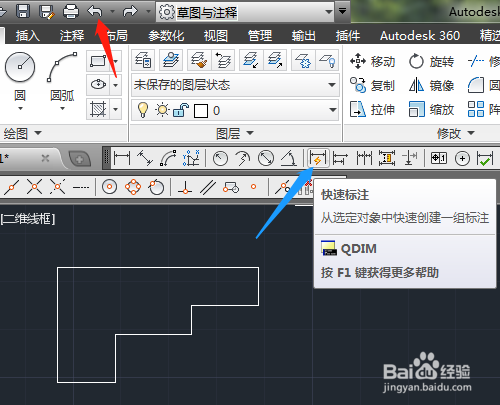Select the Angular dimension tool
This screenshot has width=500, height=405.
pos(289,158)
